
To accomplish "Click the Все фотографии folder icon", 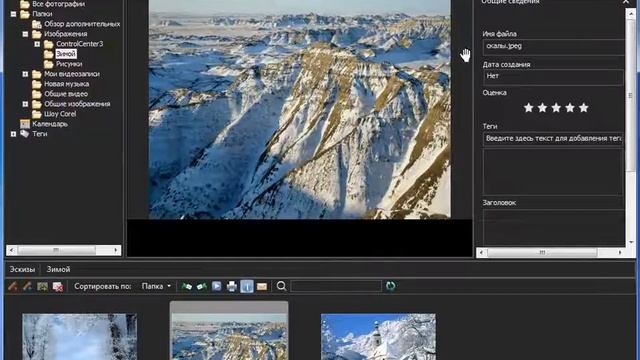I will [x=25, y=4].
